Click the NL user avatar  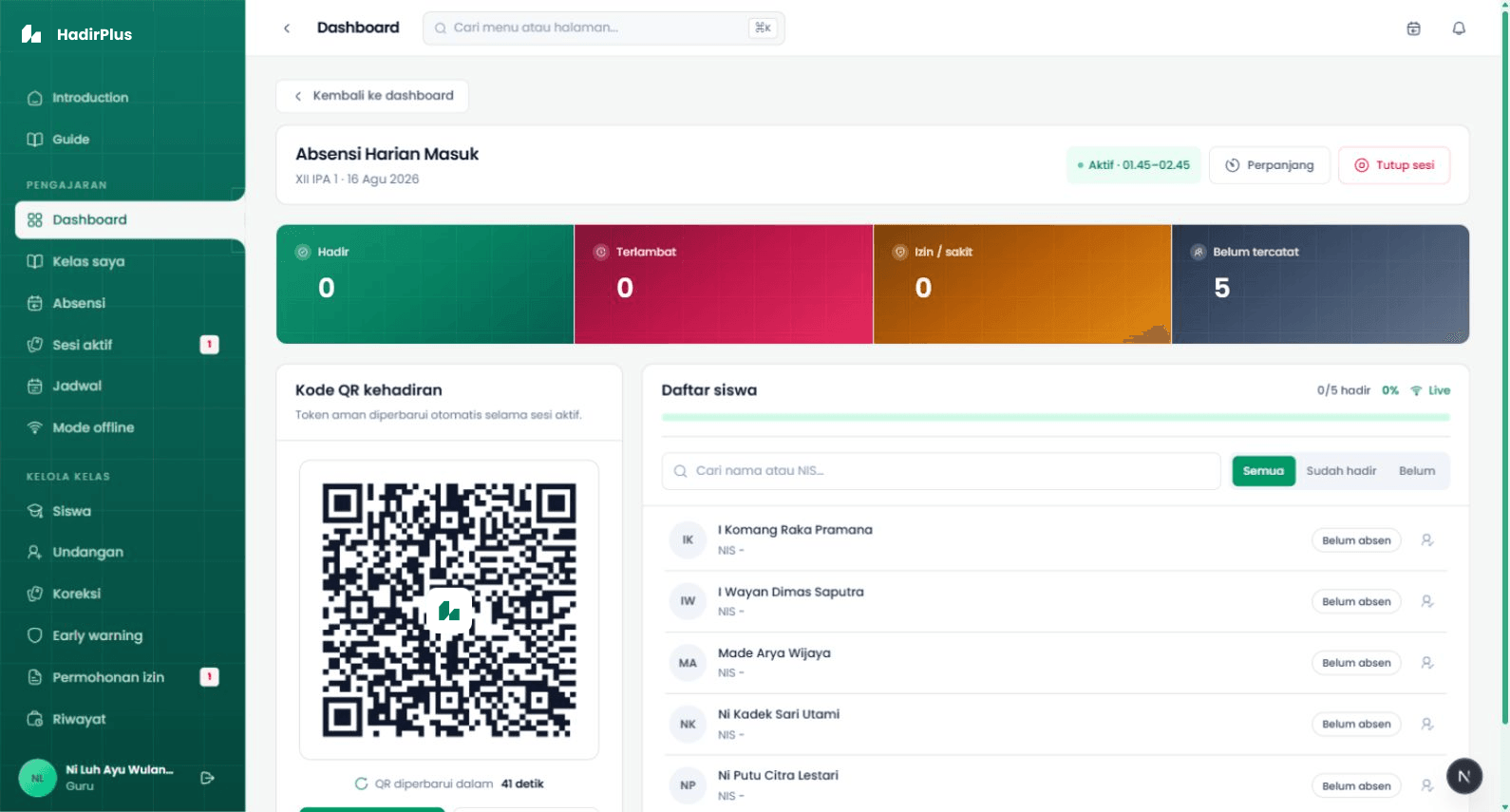pyautogui.click(x=38, y=778)
